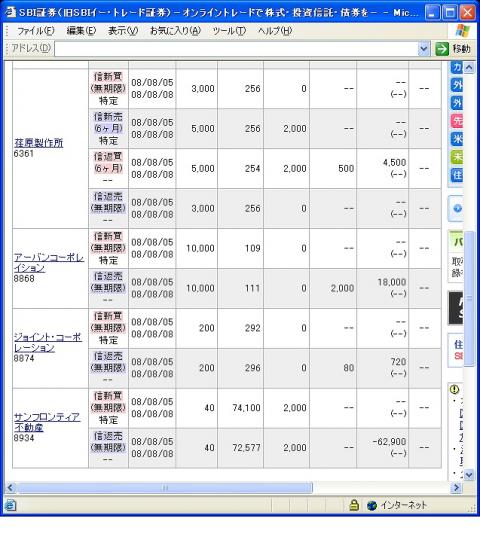Click the blue カ sidebar icon
Screen dimensions: 480x558
pos(457,67)
